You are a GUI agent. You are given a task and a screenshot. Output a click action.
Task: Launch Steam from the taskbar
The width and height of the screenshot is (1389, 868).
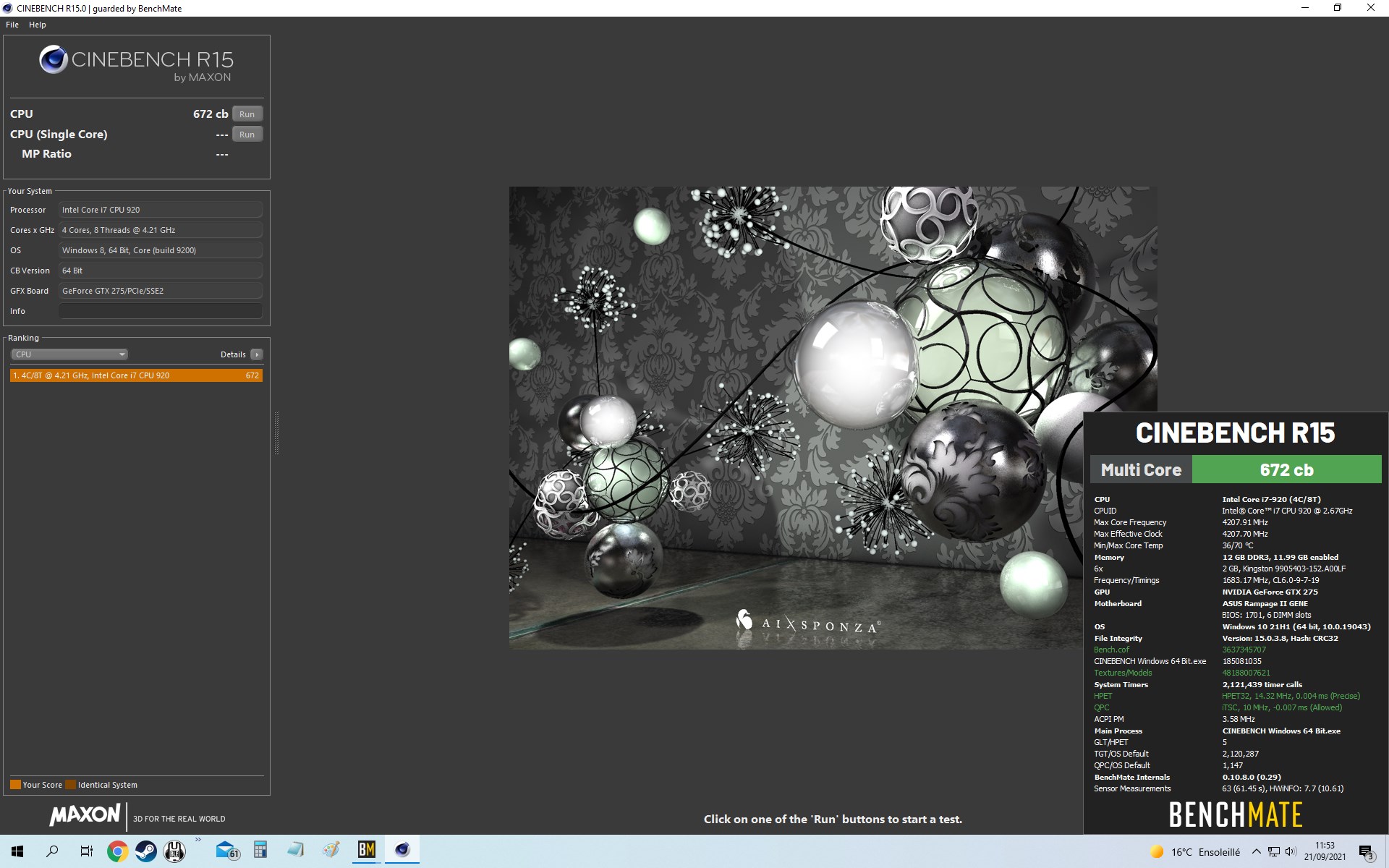146,851
